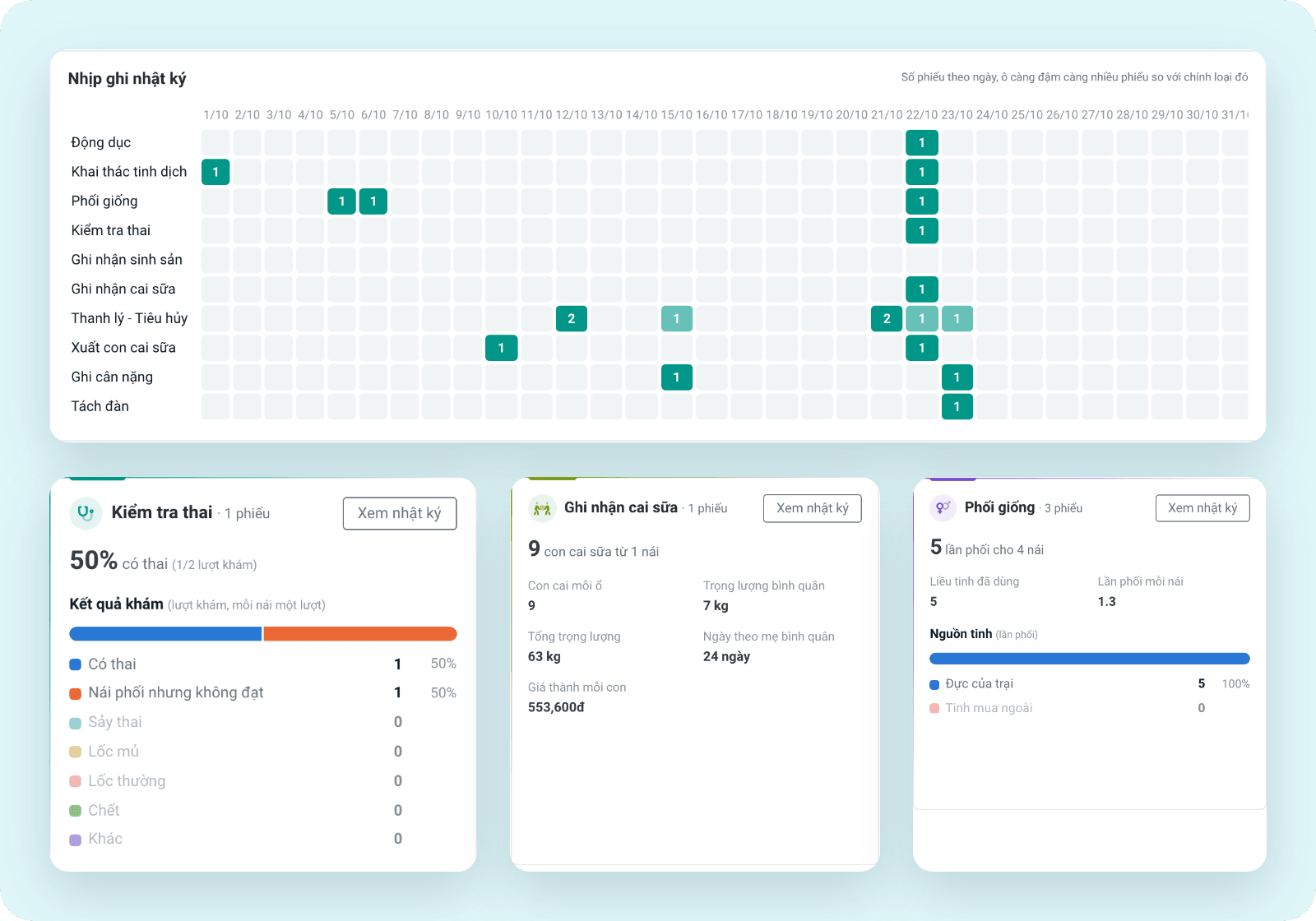Image resolution: width=1316 pixels, height=921 pixels.
Task: Click the pink Lốc thường legend swatch
Action: click(x=76, y=781)
